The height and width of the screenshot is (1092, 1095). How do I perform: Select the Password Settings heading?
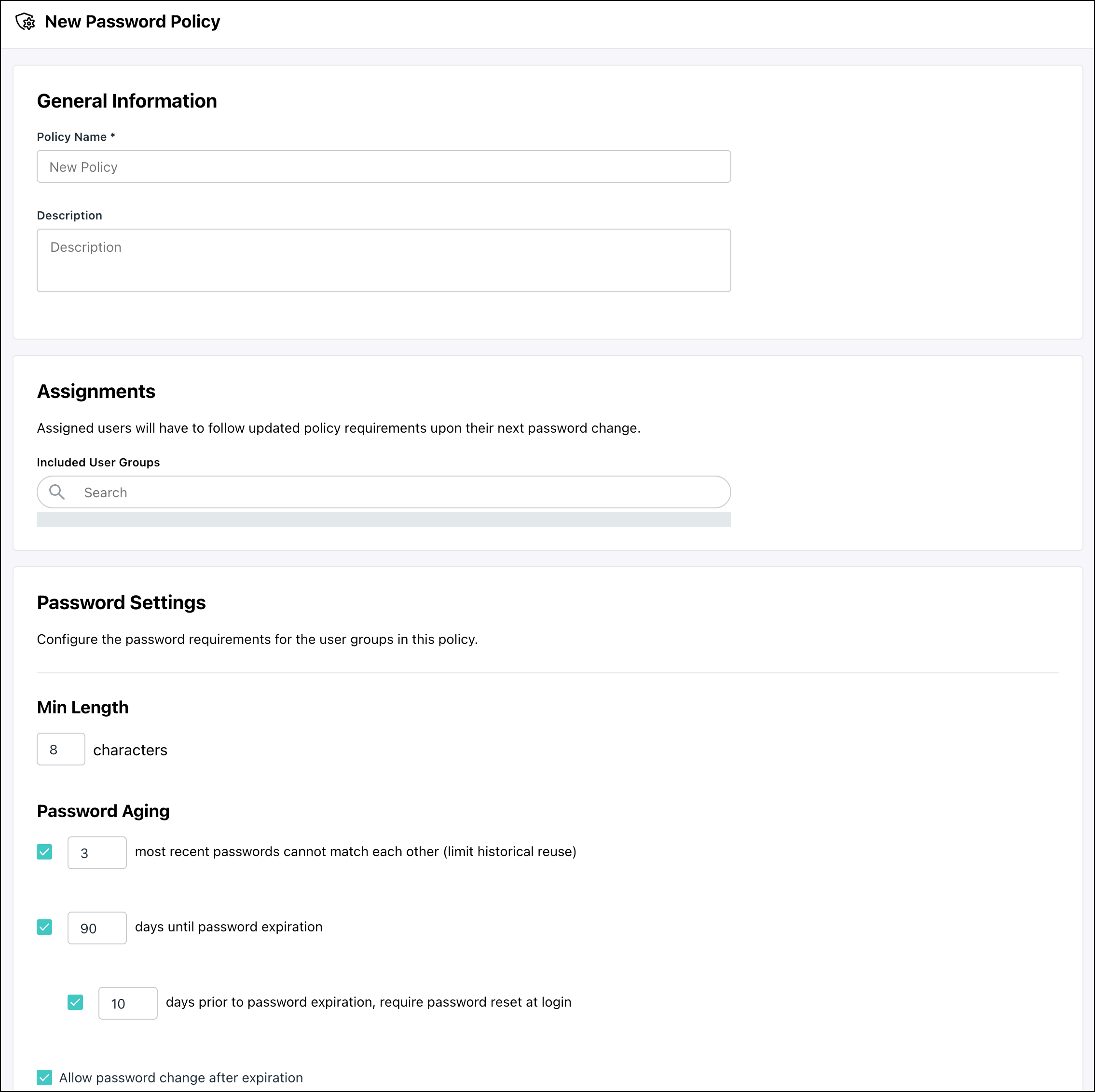pyautogui.click(x=121, y=602)
